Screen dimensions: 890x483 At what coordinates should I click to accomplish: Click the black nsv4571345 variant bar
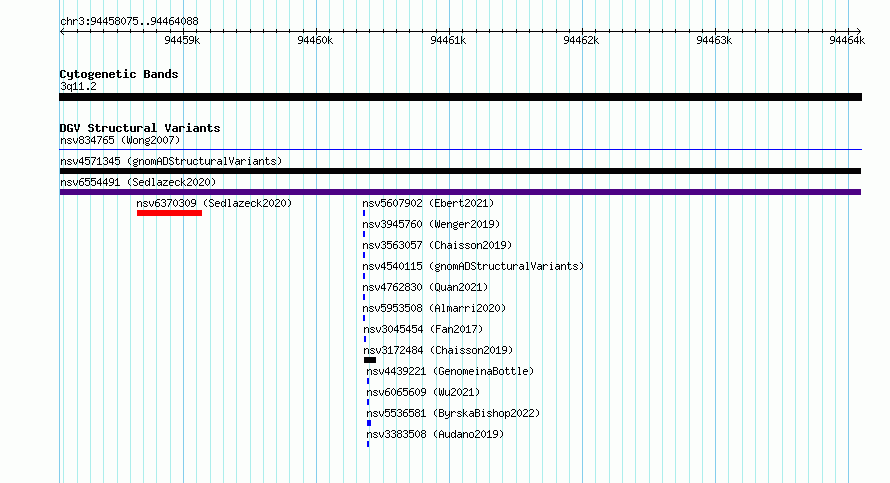click(460, 171)
